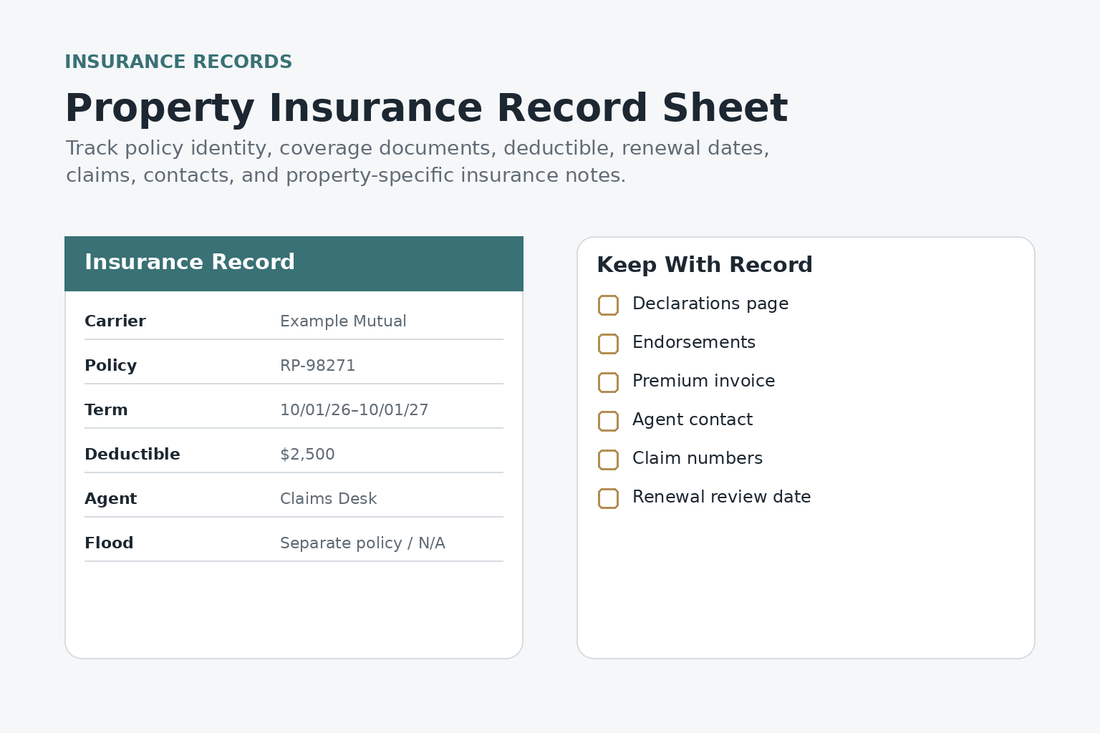Click the Agent contact item text
1100x733 pixels.
click(x=692, y=419)
